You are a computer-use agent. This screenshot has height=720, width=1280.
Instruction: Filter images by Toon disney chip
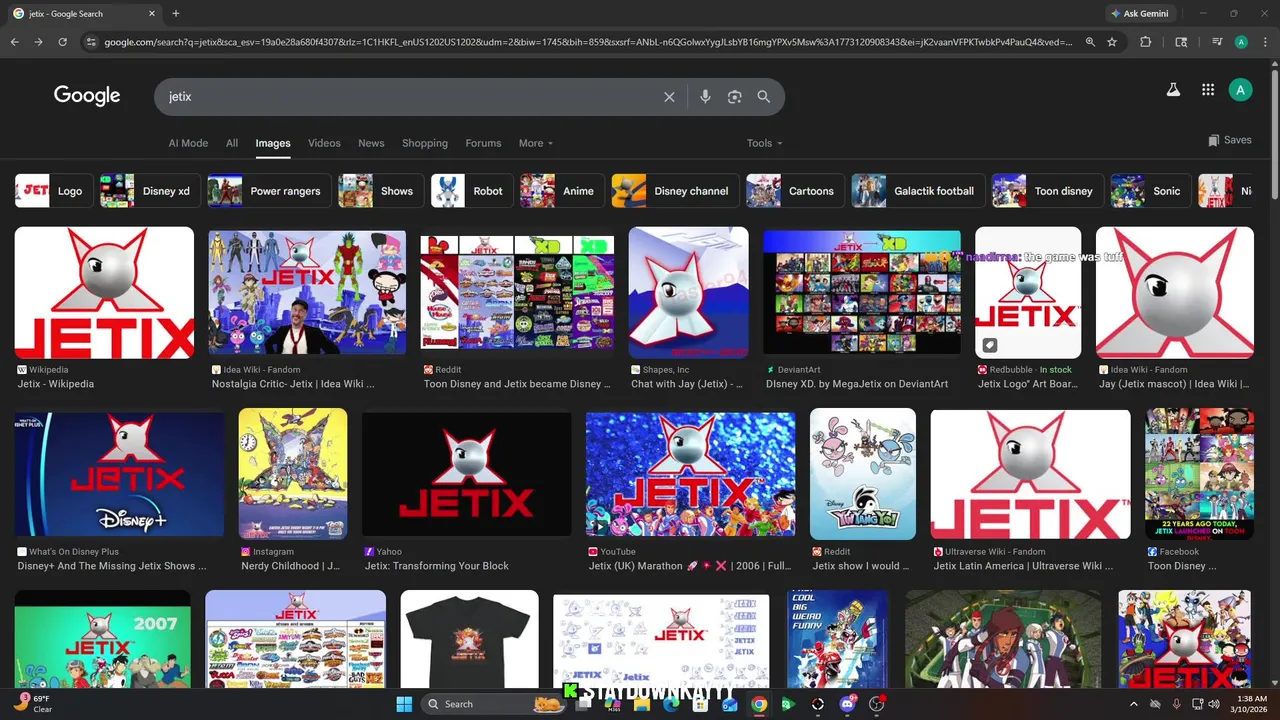tap(1048, 191)
